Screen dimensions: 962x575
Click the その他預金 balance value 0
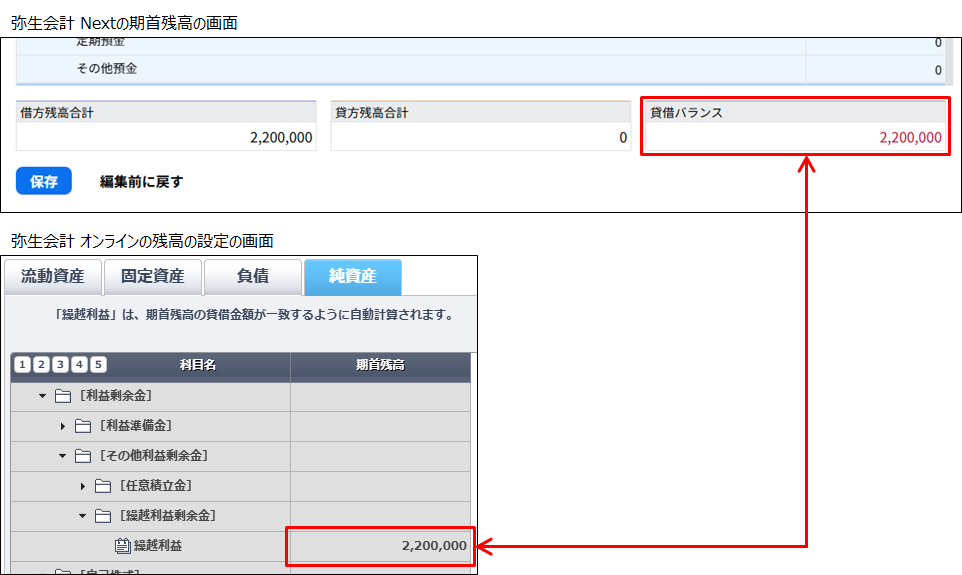(x=938, y=70)
